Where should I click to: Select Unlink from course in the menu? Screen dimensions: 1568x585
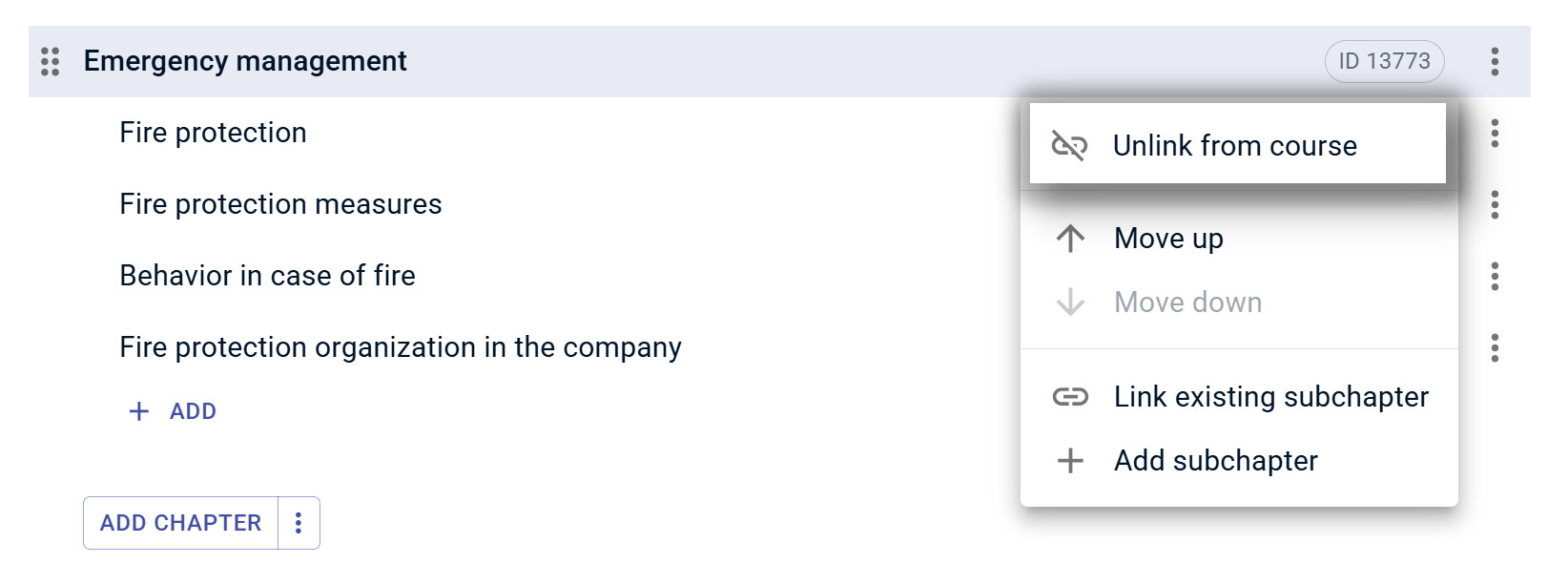1237,145
